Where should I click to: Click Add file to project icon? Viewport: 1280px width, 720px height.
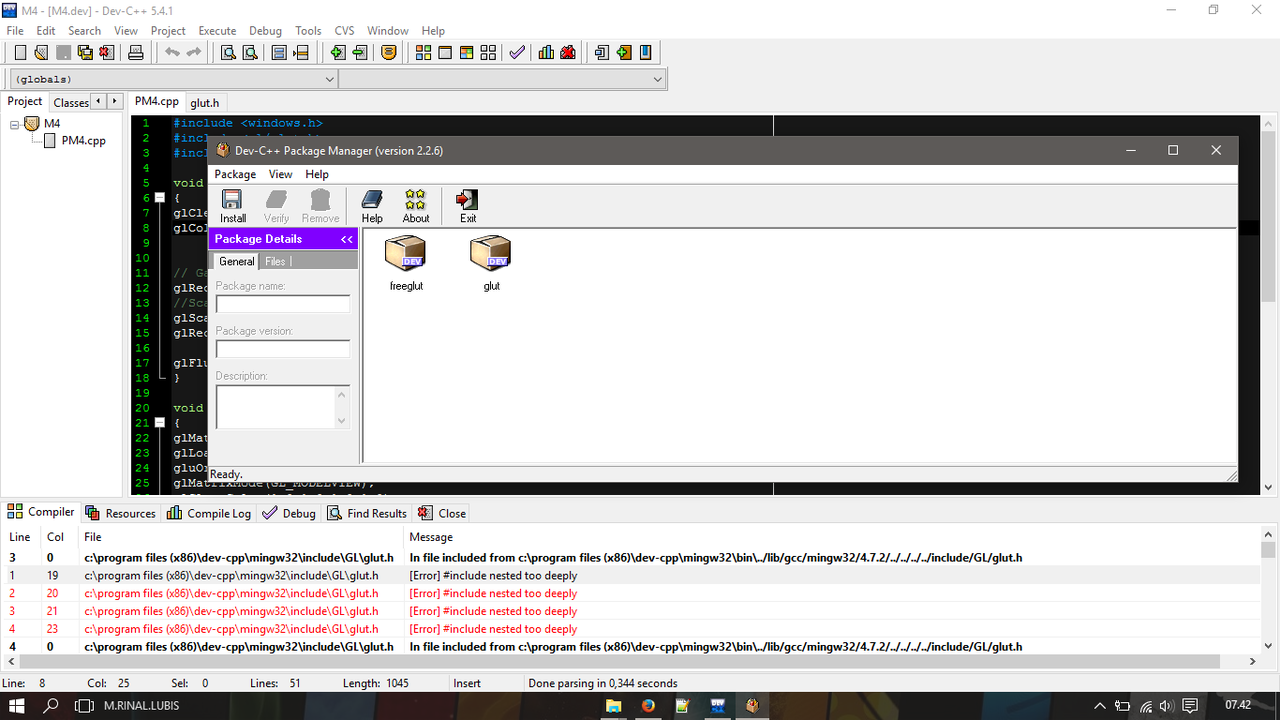point(338,53)
